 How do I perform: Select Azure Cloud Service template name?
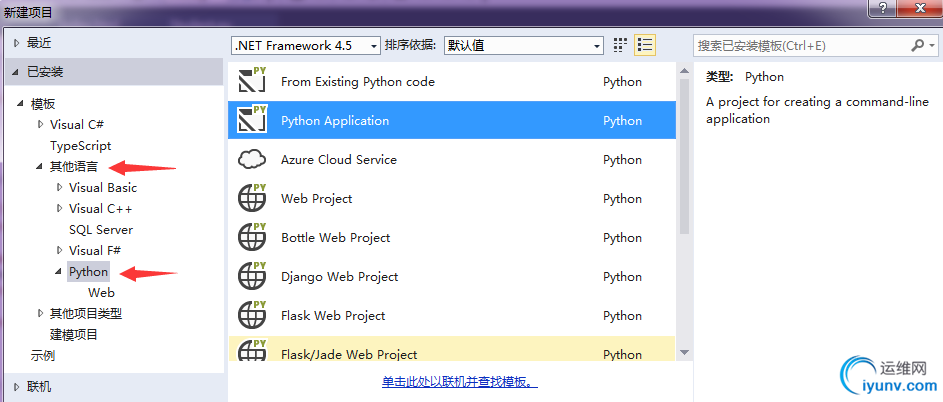point(339,160)
